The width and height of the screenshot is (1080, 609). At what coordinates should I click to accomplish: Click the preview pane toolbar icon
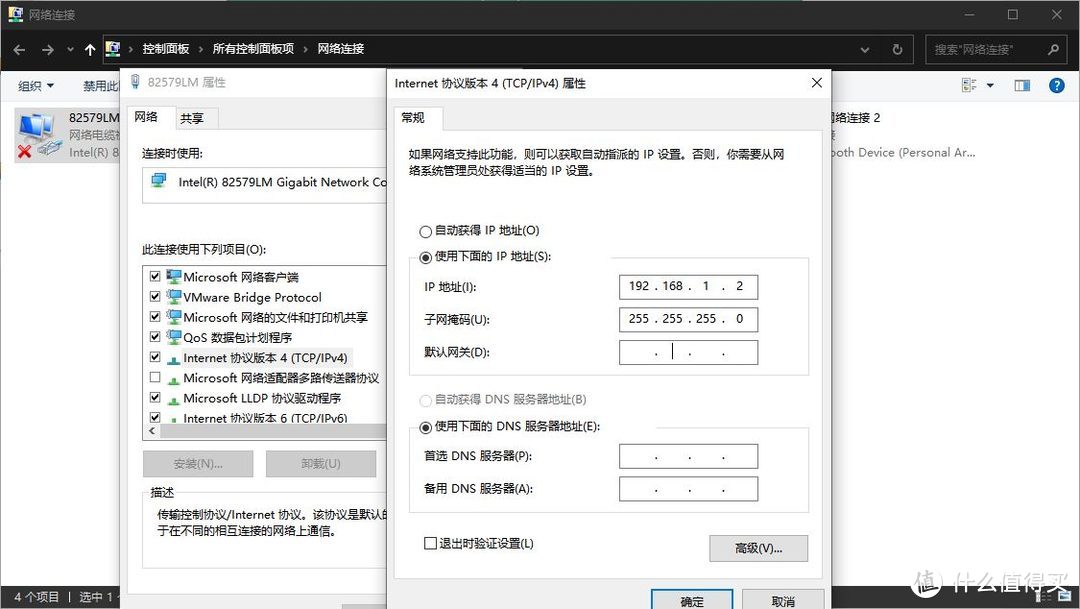click(1021, 85)
